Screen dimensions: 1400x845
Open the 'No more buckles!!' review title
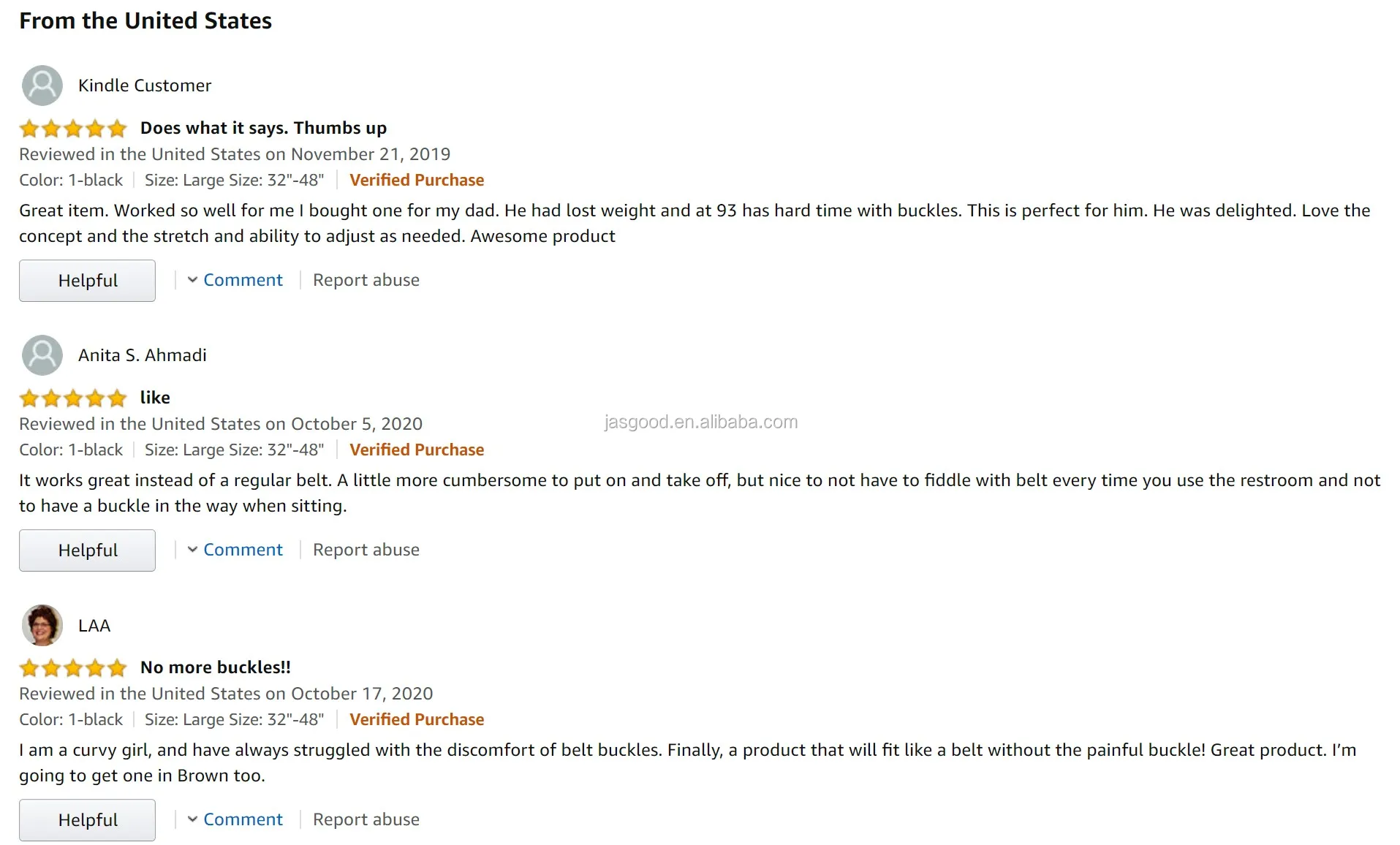coord(216,667)
